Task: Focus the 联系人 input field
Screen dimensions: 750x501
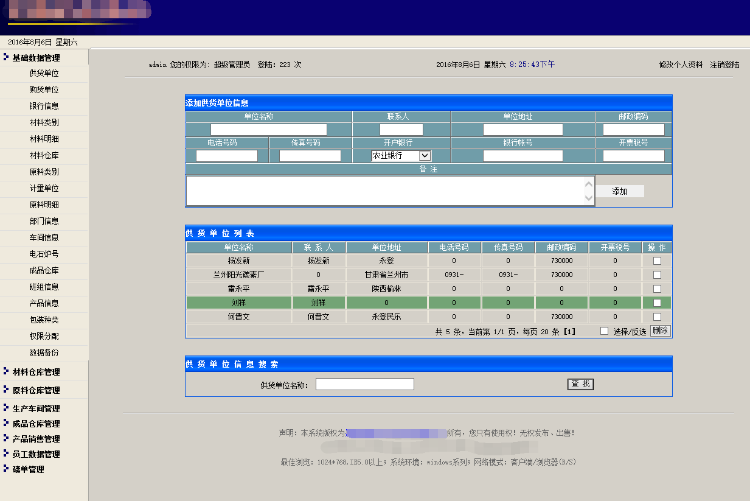Action: pos(401,129)
